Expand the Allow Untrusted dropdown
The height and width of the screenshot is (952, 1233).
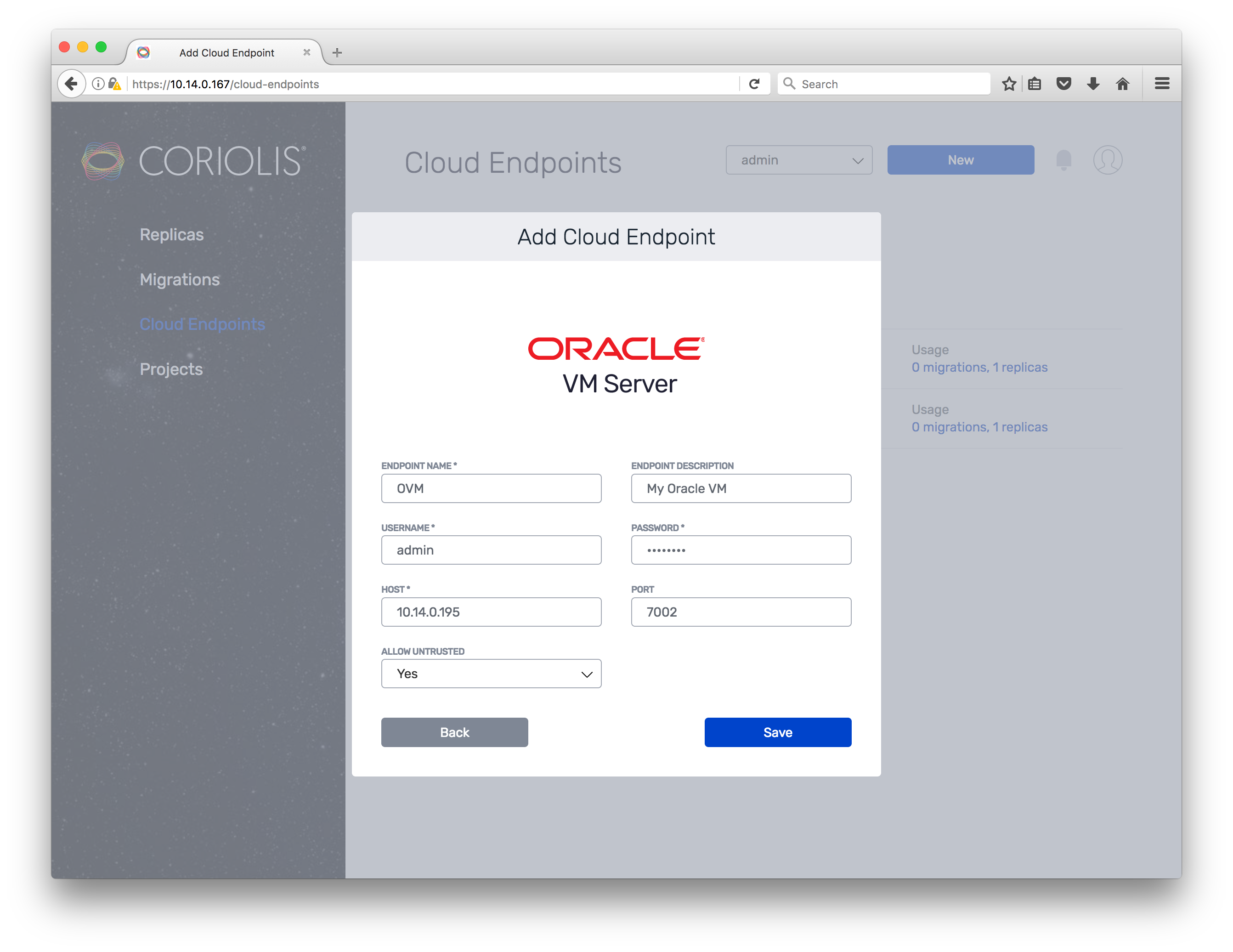pos(491,674)
